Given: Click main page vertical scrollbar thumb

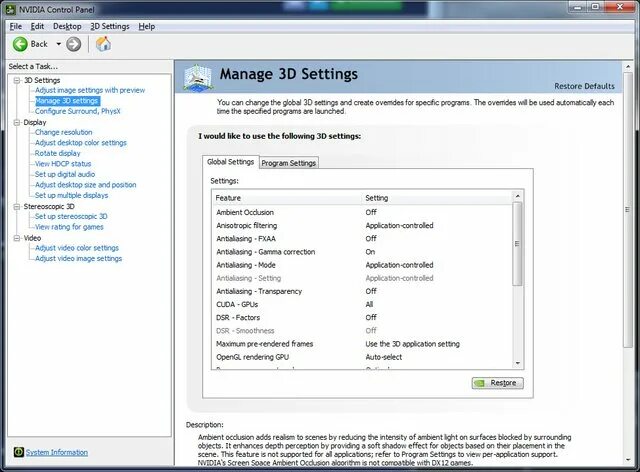Looking at the screenshot, I should click(628, 210).
